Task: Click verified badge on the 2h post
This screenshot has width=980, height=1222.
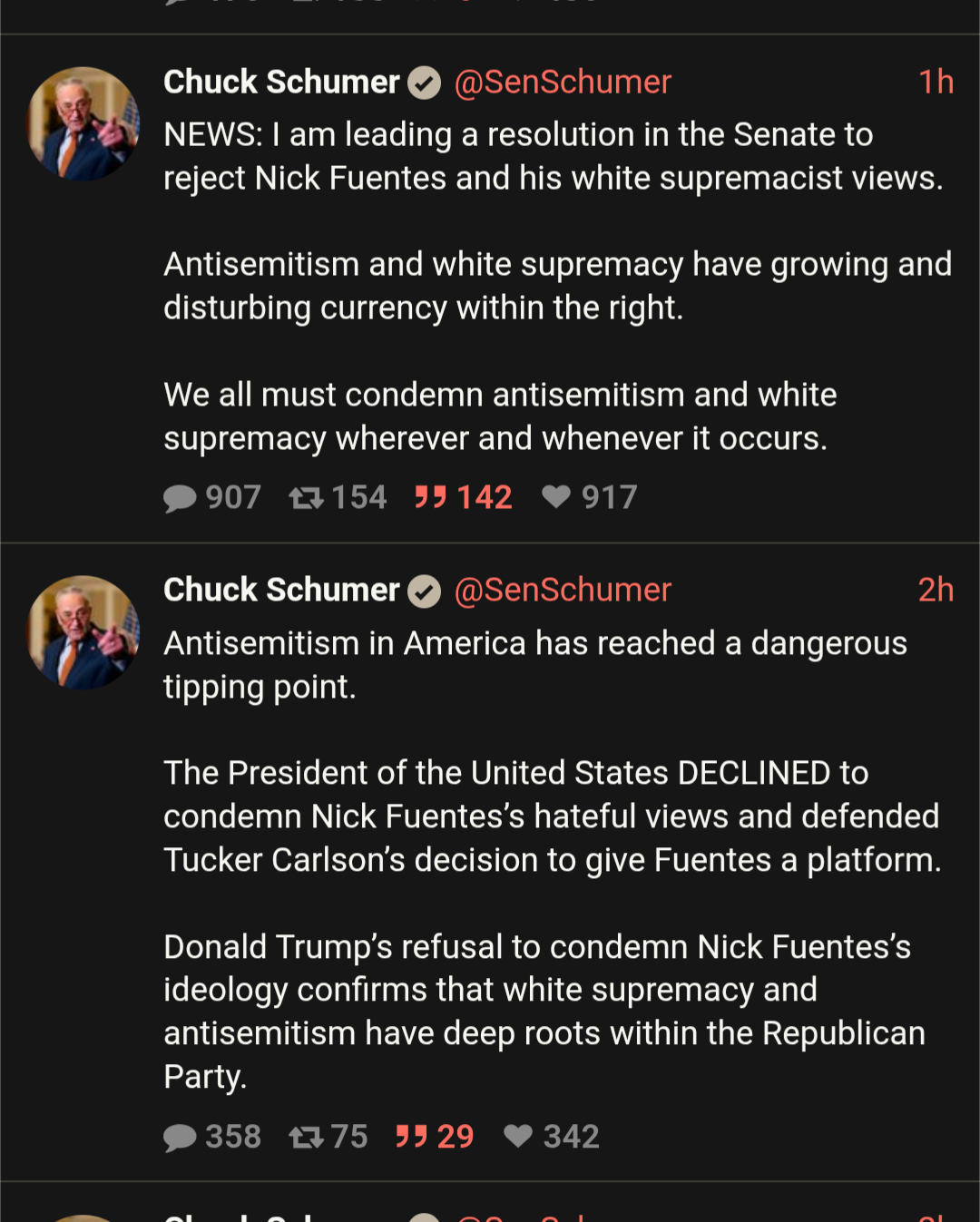Action: click(424, 591)
